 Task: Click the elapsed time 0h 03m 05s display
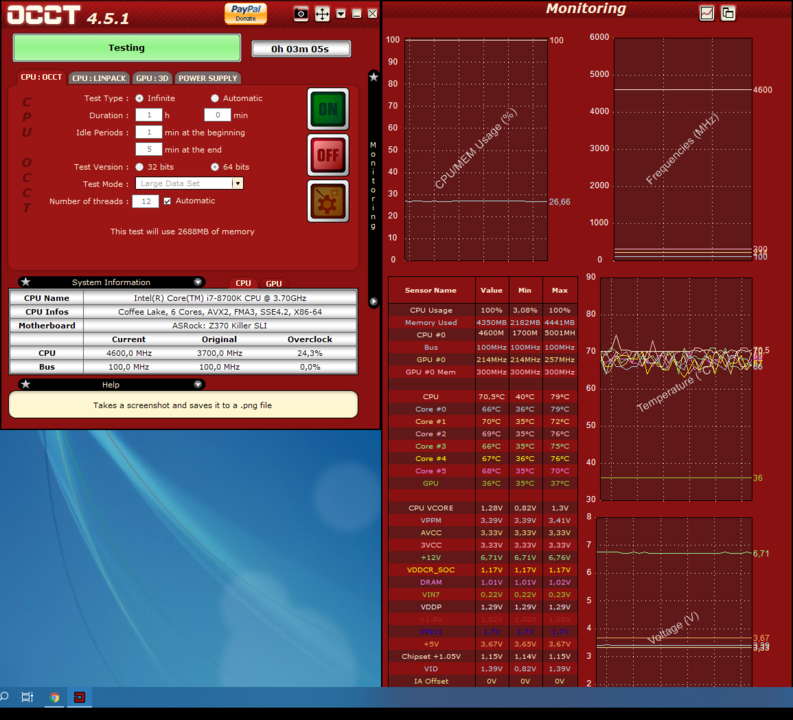click(301, 49)
